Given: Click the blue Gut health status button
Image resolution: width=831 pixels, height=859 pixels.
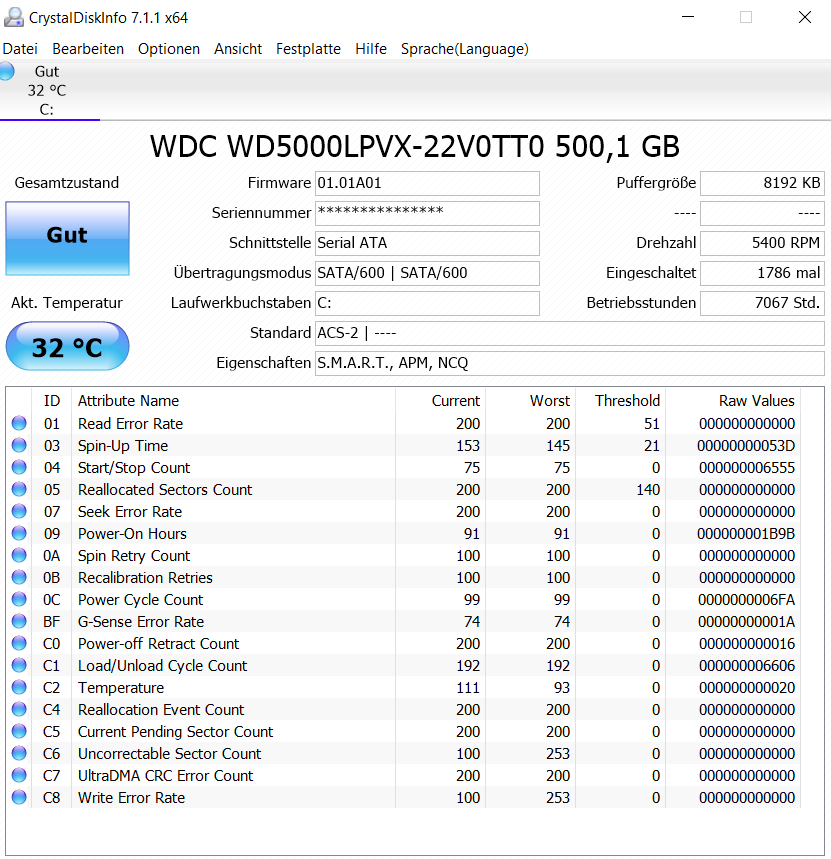Looking at the screenshot, I should pos(67,238).
